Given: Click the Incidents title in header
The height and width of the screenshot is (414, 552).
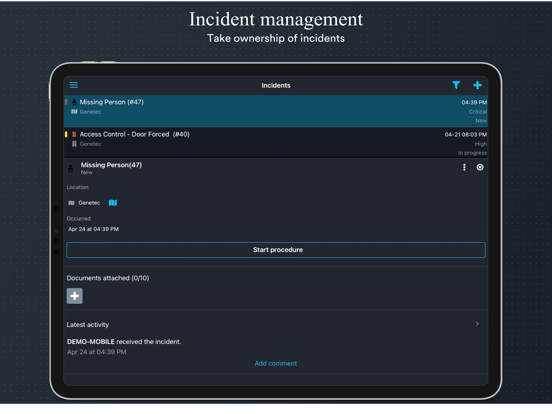Looking at the screenshot, I should (x=276, y=86).
